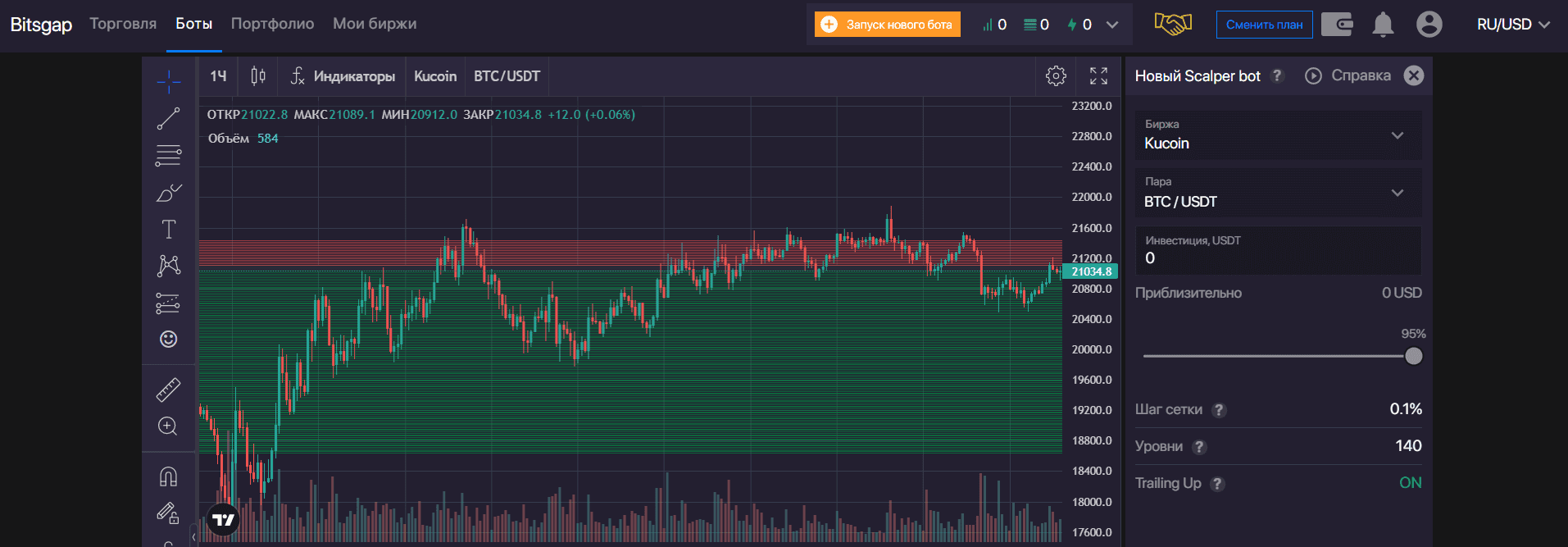
Task: Click the gold handshake referral icon
Action: [x=1173, y=24]
